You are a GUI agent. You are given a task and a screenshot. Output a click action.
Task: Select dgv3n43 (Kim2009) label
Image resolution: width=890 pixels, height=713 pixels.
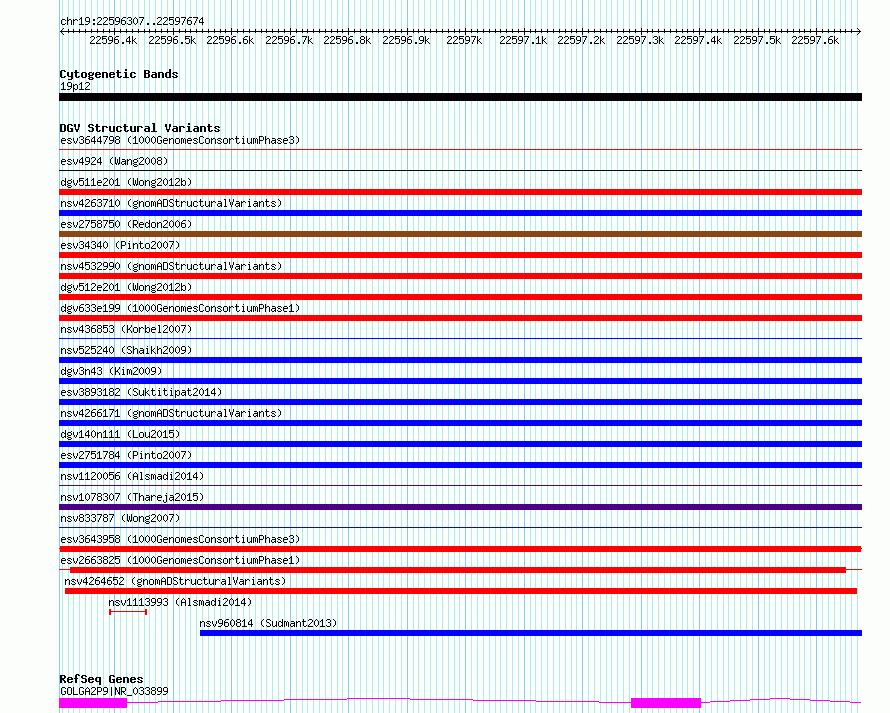pos(111,371)
